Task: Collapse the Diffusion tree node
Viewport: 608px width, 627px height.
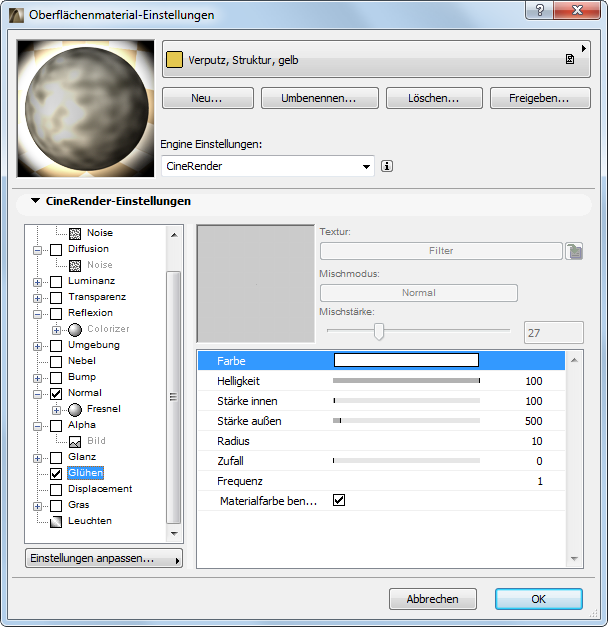Action: click(37, 250)
